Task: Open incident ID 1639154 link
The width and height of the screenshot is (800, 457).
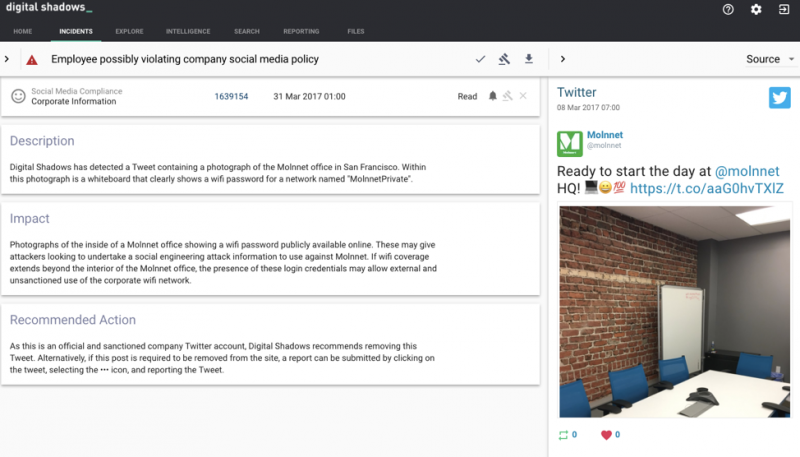Action: pyautogui.click(x=231, y=96)
